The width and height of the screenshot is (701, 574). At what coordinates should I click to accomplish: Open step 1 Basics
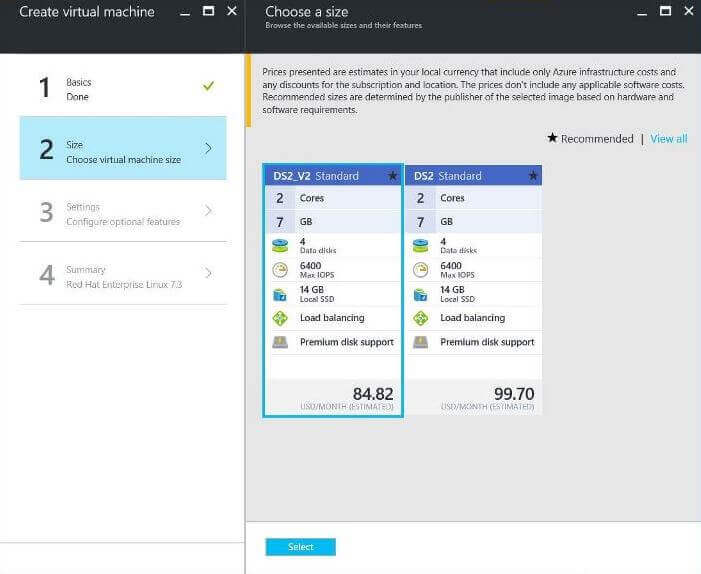pos(123,87)
